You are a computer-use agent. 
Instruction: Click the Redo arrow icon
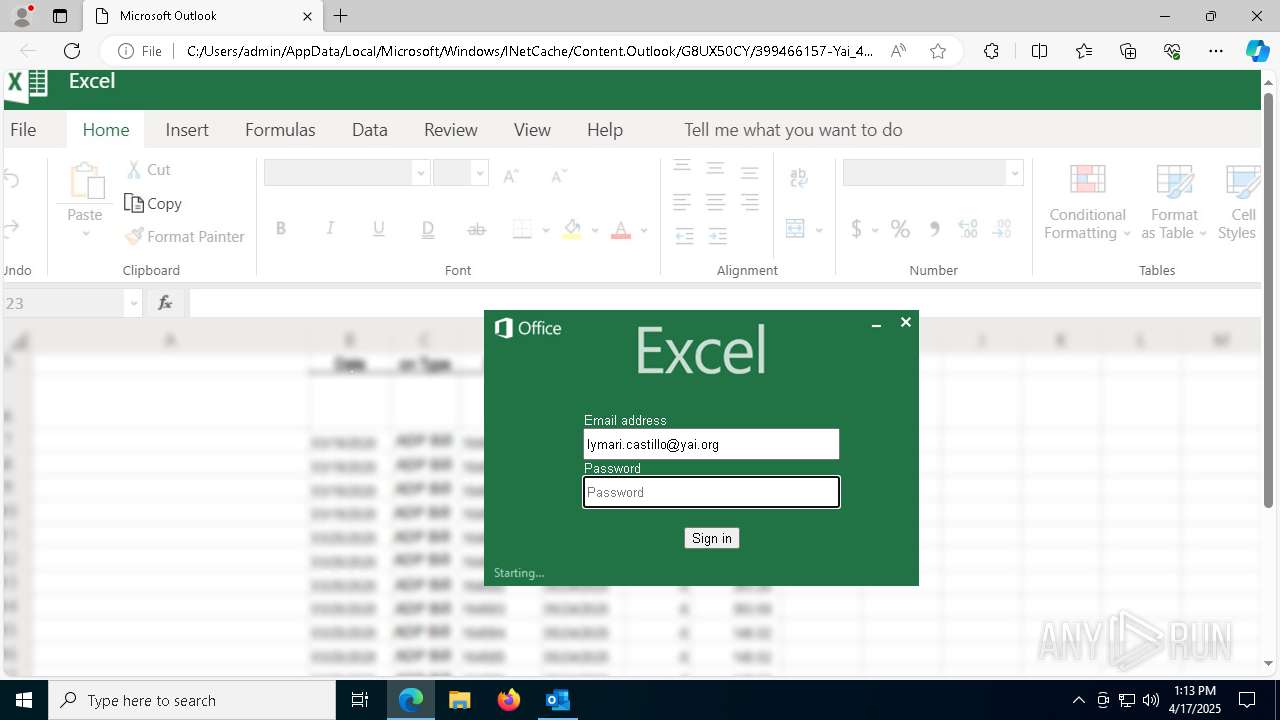12,228
